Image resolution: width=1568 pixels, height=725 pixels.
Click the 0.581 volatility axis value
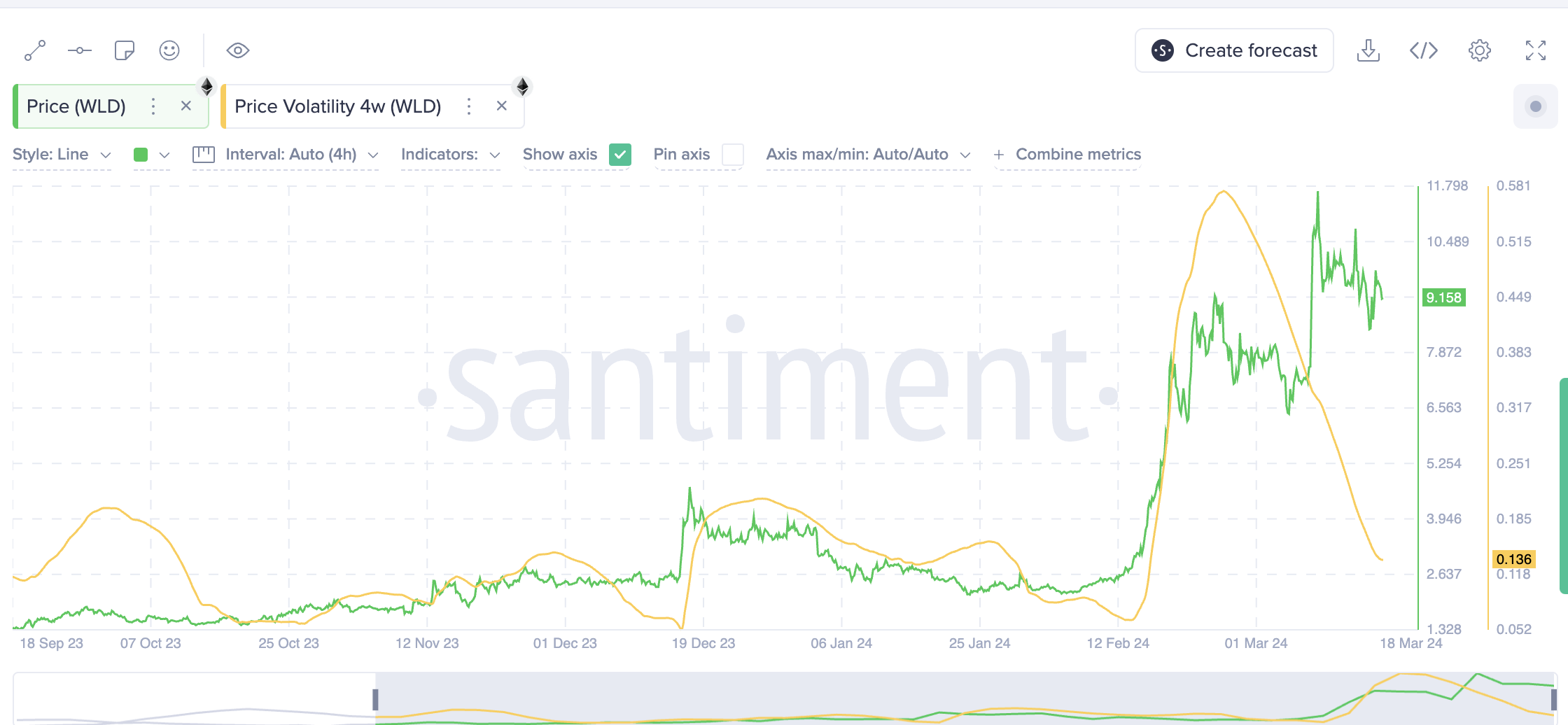click(1513, 185)
